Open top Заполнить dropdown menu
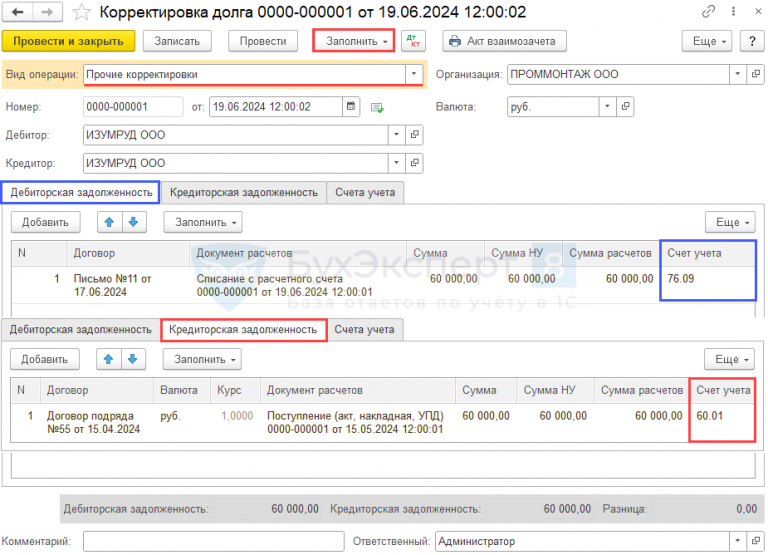Screen dimensions: 768x555 354,41
